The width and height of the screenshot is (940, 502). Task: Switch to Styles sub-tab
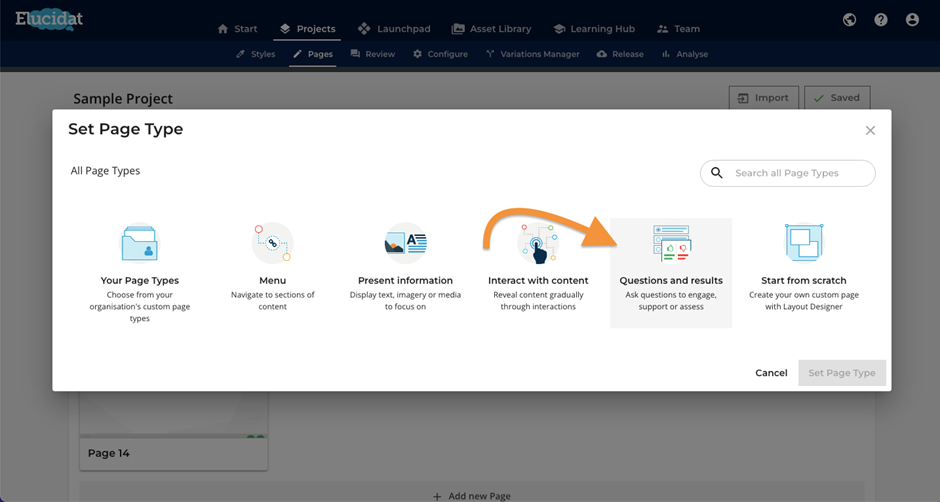pos(255,54)
